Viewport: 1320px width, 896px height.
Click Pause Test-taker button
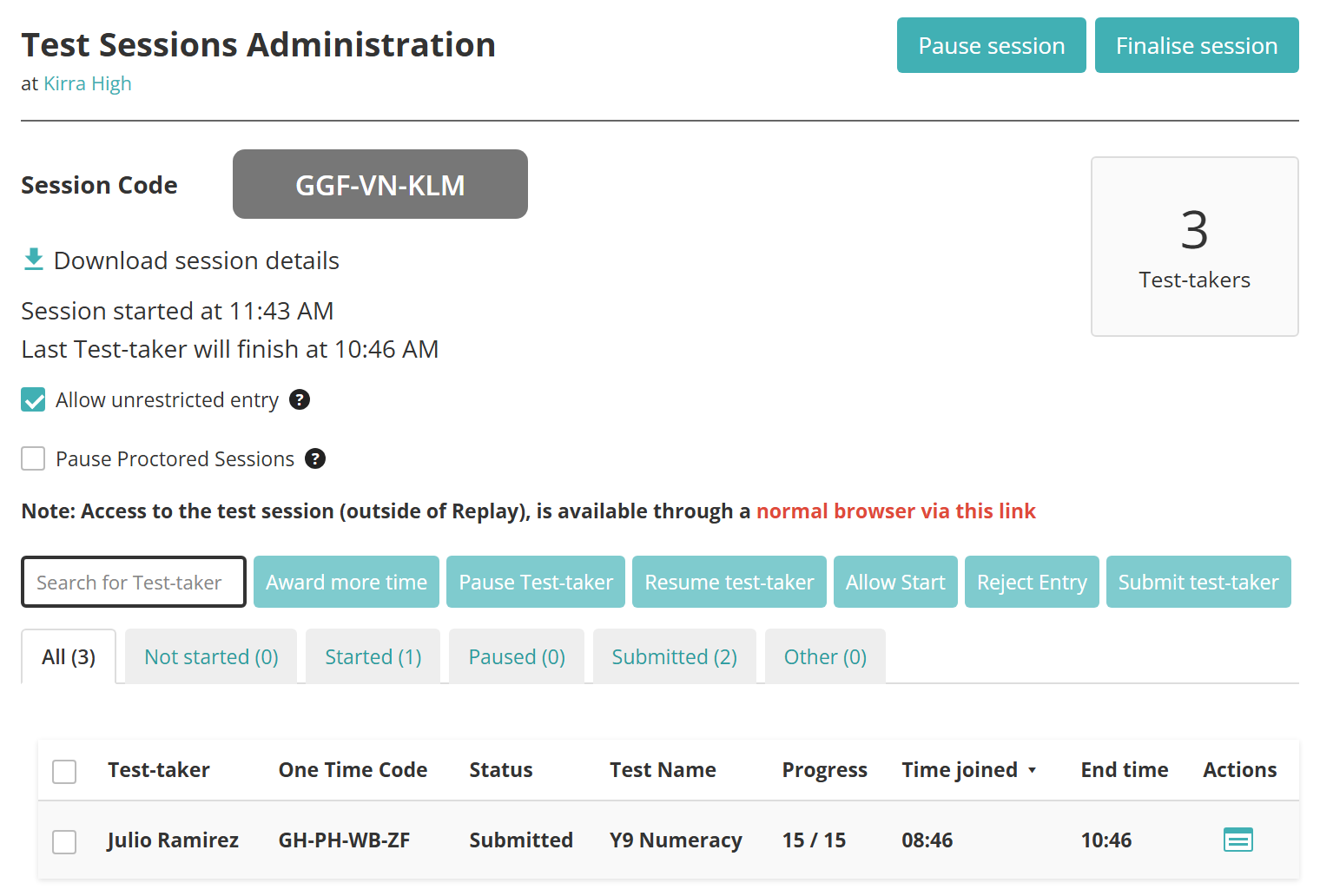tap(536, 582)
